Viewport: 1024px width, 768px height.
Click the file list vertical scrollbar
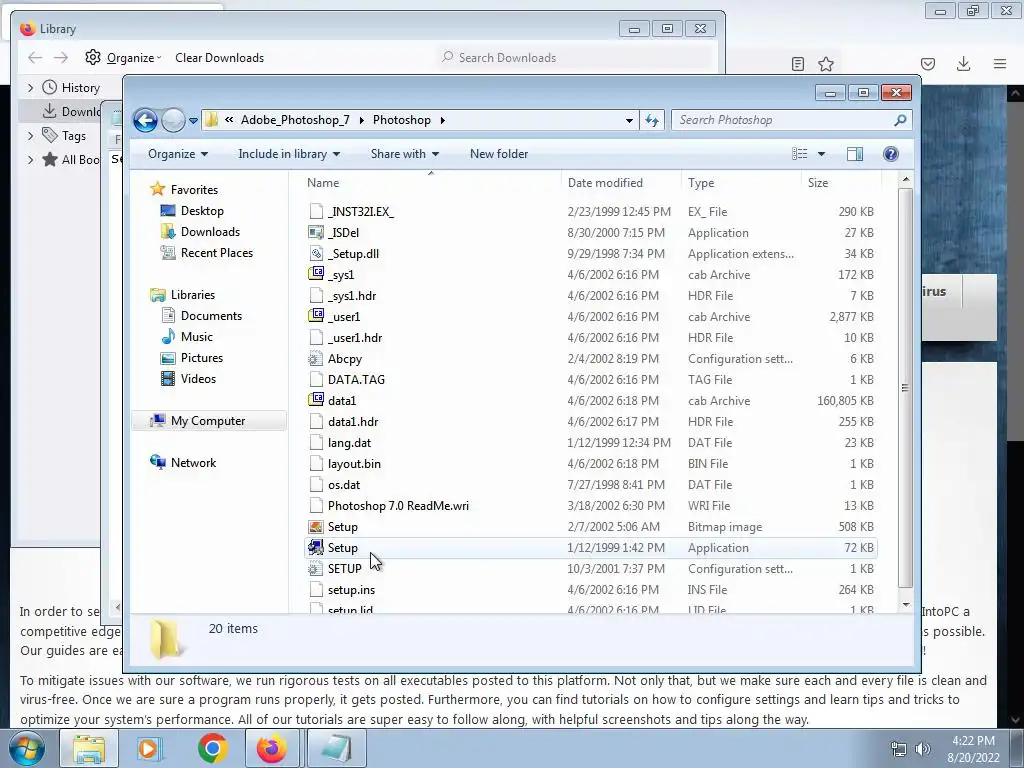point(905,388)
